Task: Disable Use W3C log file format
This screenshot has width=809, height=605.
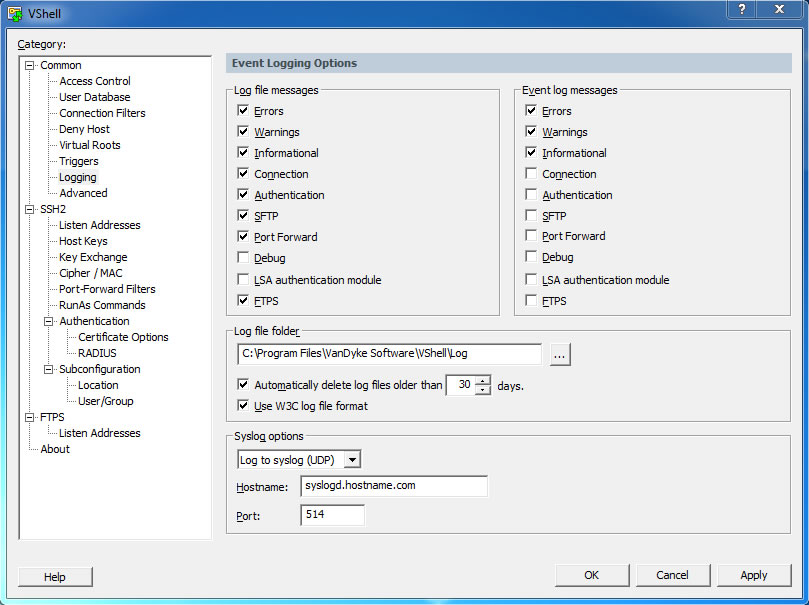Action: pos(243,406)
